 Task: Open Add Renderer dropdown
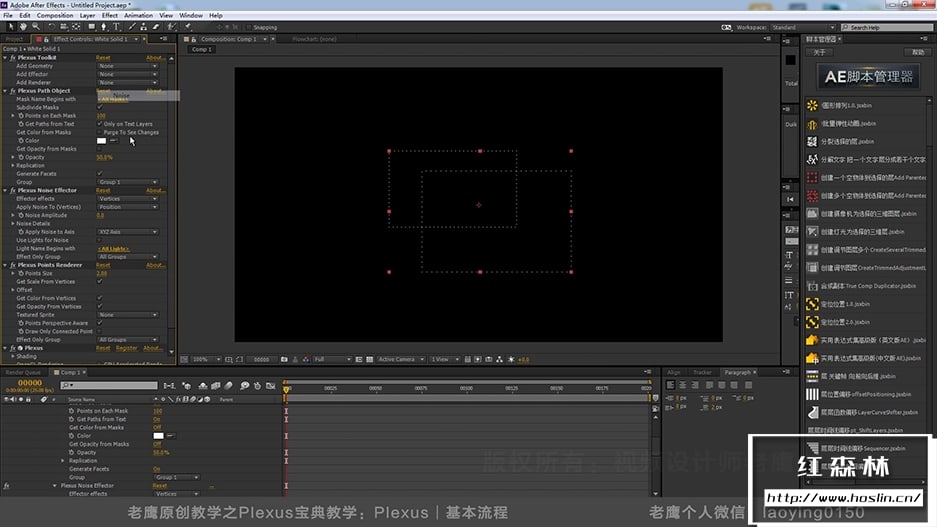[128, 82]
